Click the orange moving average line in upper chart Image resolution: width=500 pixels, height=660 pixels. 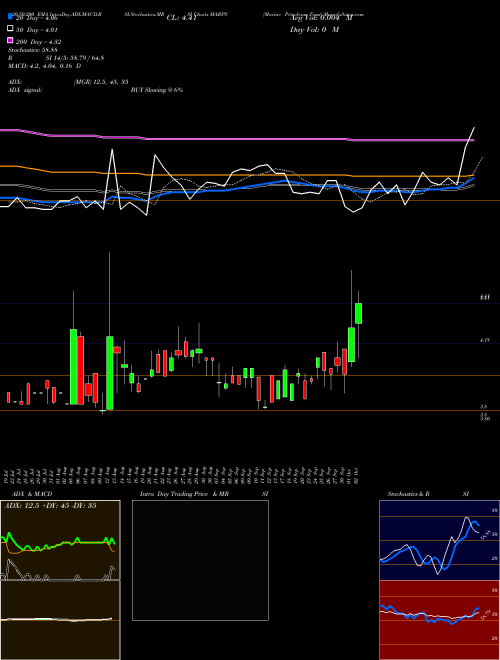coord(236,174)
